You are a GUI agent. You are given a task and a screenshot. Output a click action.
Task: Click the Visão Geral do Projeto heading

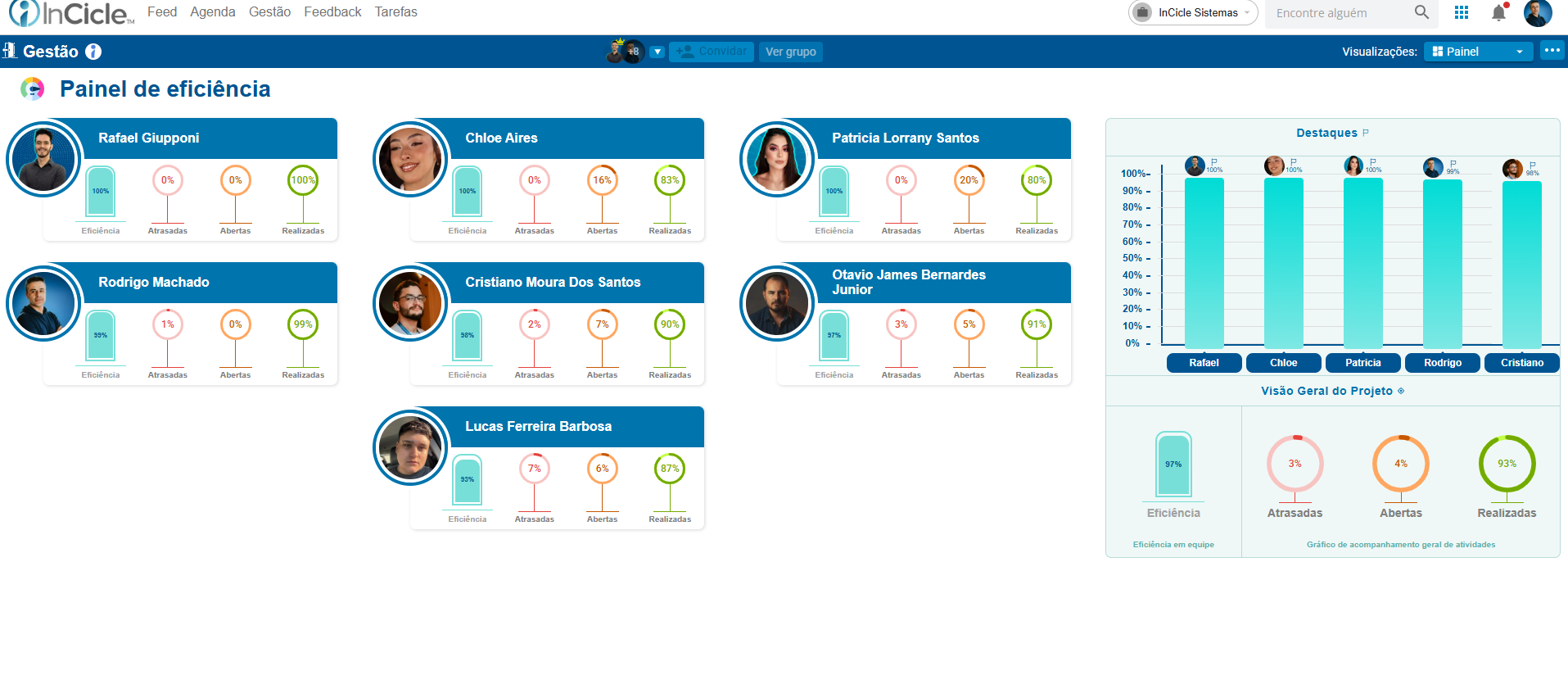1326,391
